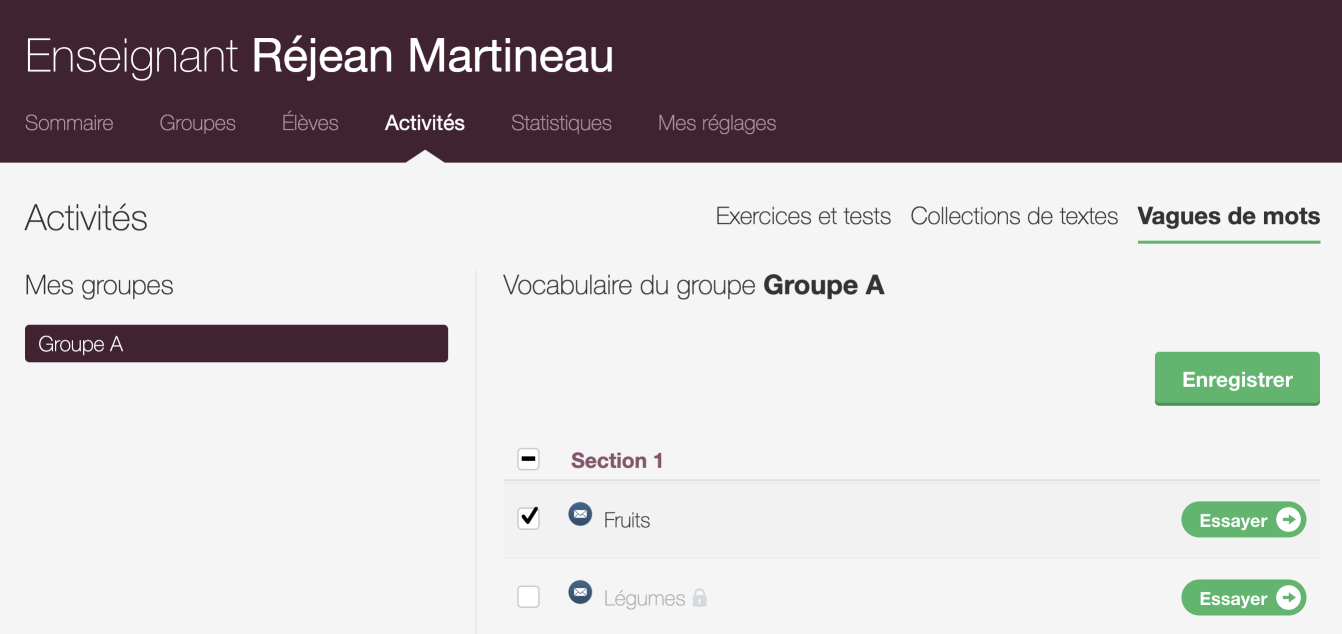
Task: Switch to the Élèves tab
Action: tap(310, 123)
